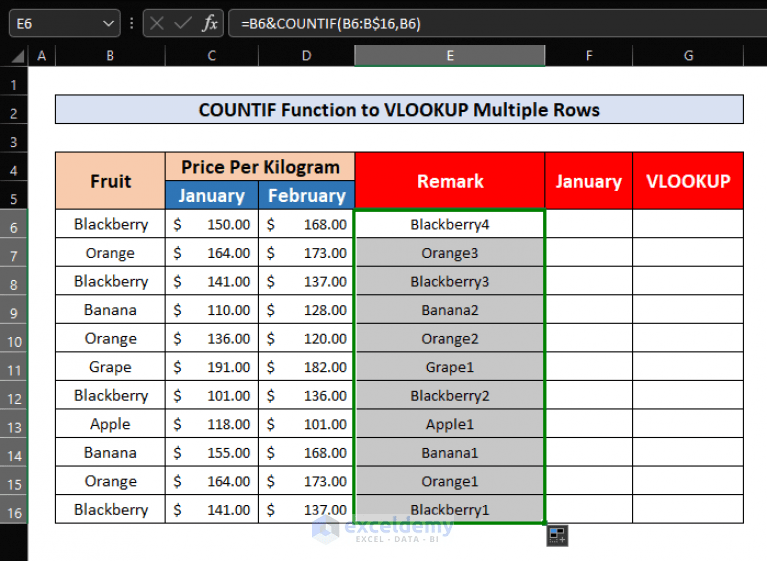Select column B header
767x561 pixels.
(x=110, y=56)
